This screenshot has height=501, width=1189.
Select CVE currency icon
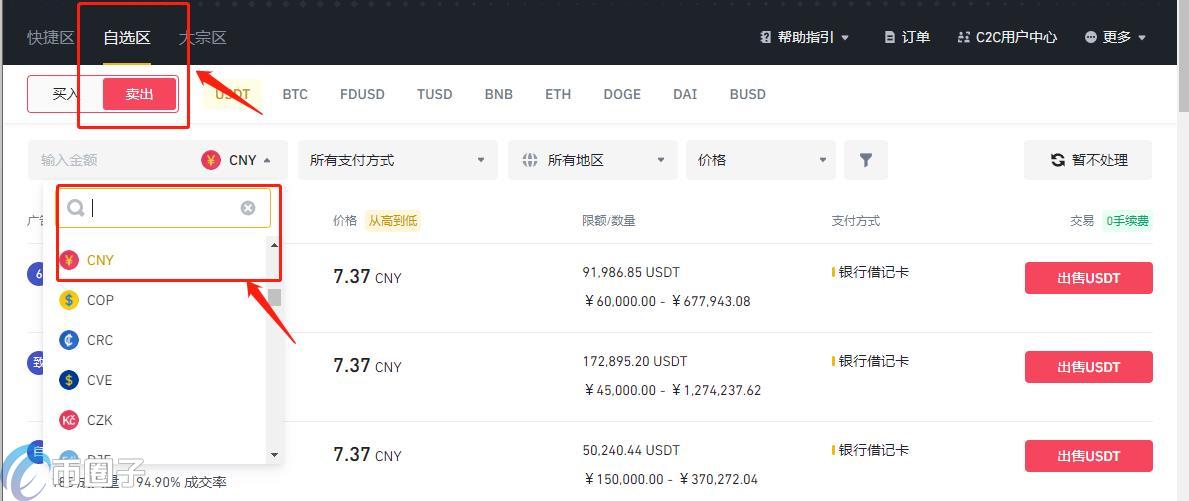tap(69, 380)
